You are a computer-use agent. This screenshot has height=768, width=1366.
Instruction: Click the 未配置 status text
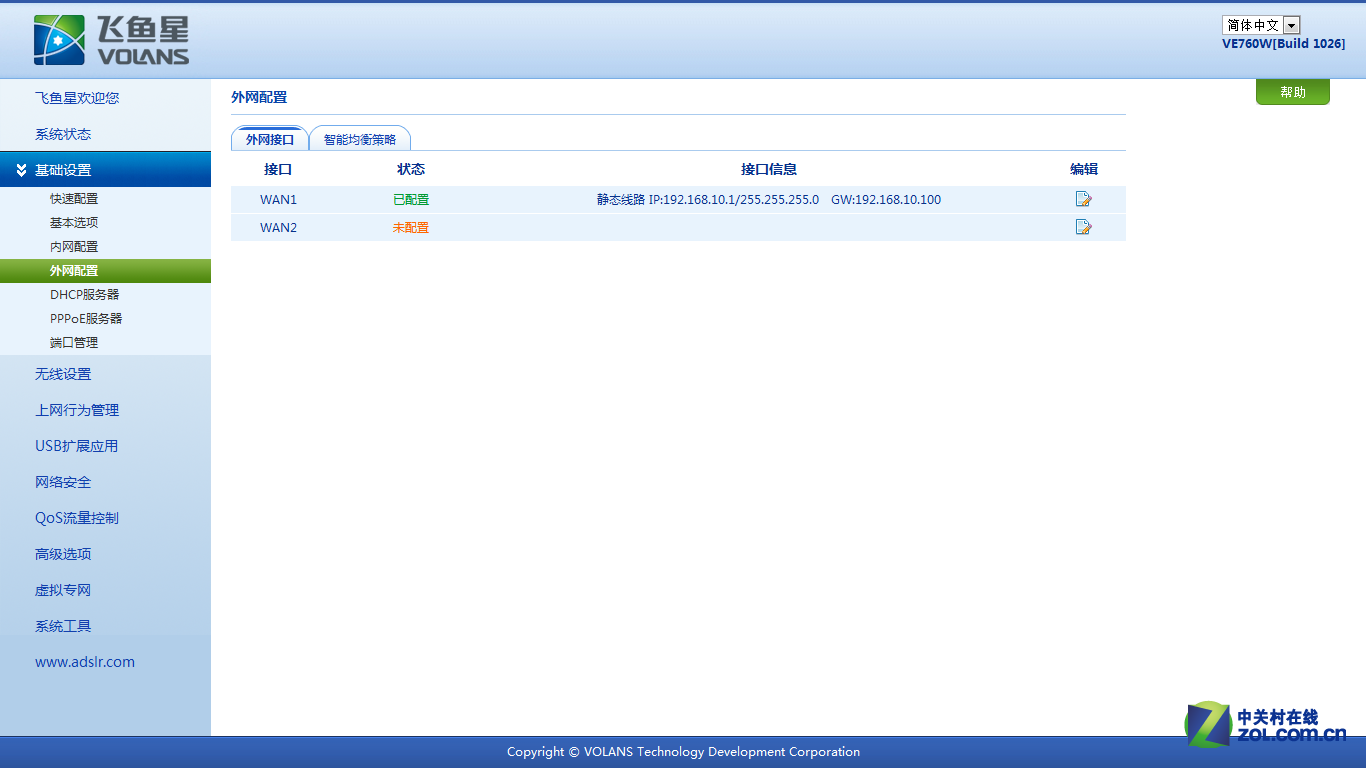coord(411,228)
